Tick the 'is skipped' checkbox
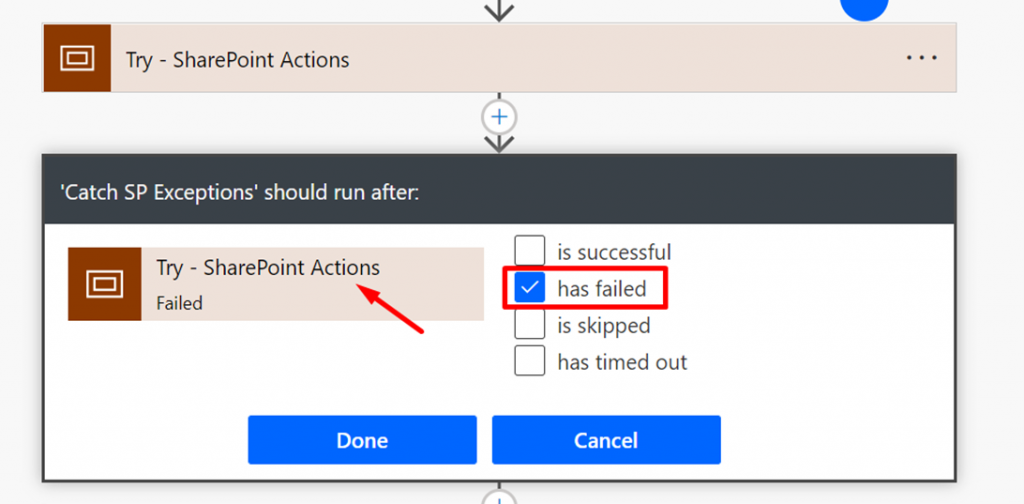 [530, 325]
